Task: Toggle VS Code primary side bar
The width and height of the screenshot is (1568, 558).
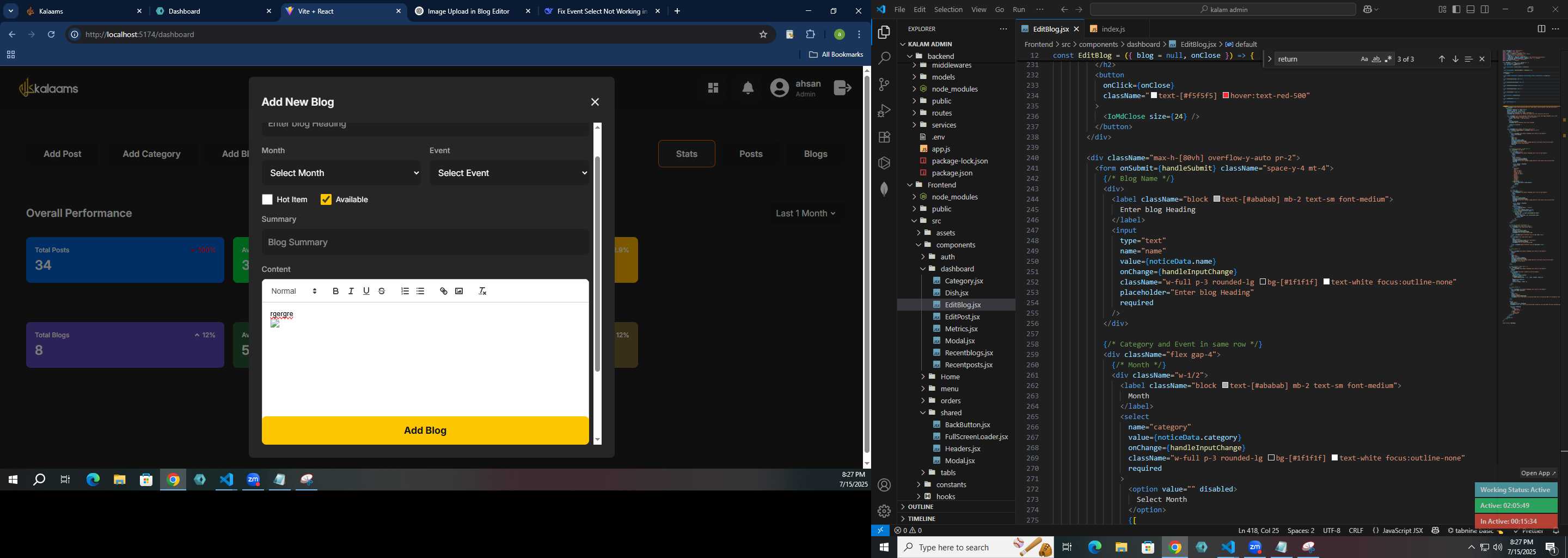Action: [1456, 9]
